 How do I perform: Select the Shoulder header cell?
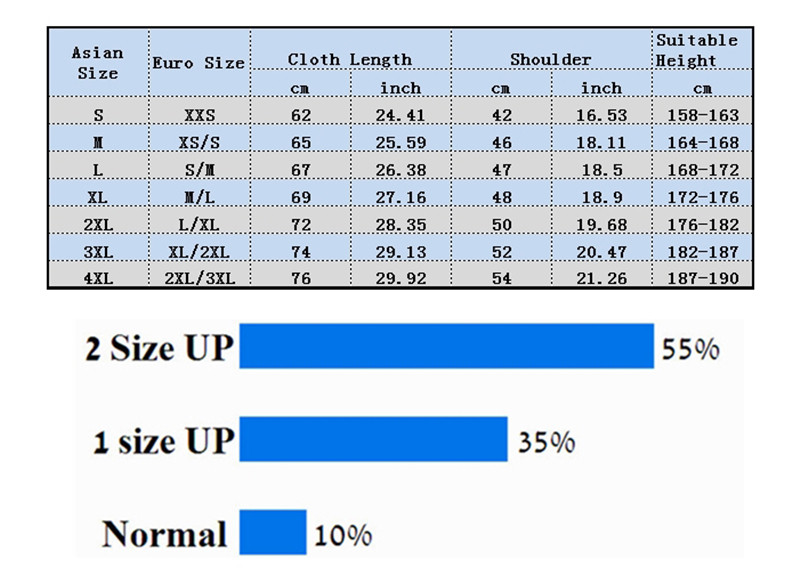point(550,59)
